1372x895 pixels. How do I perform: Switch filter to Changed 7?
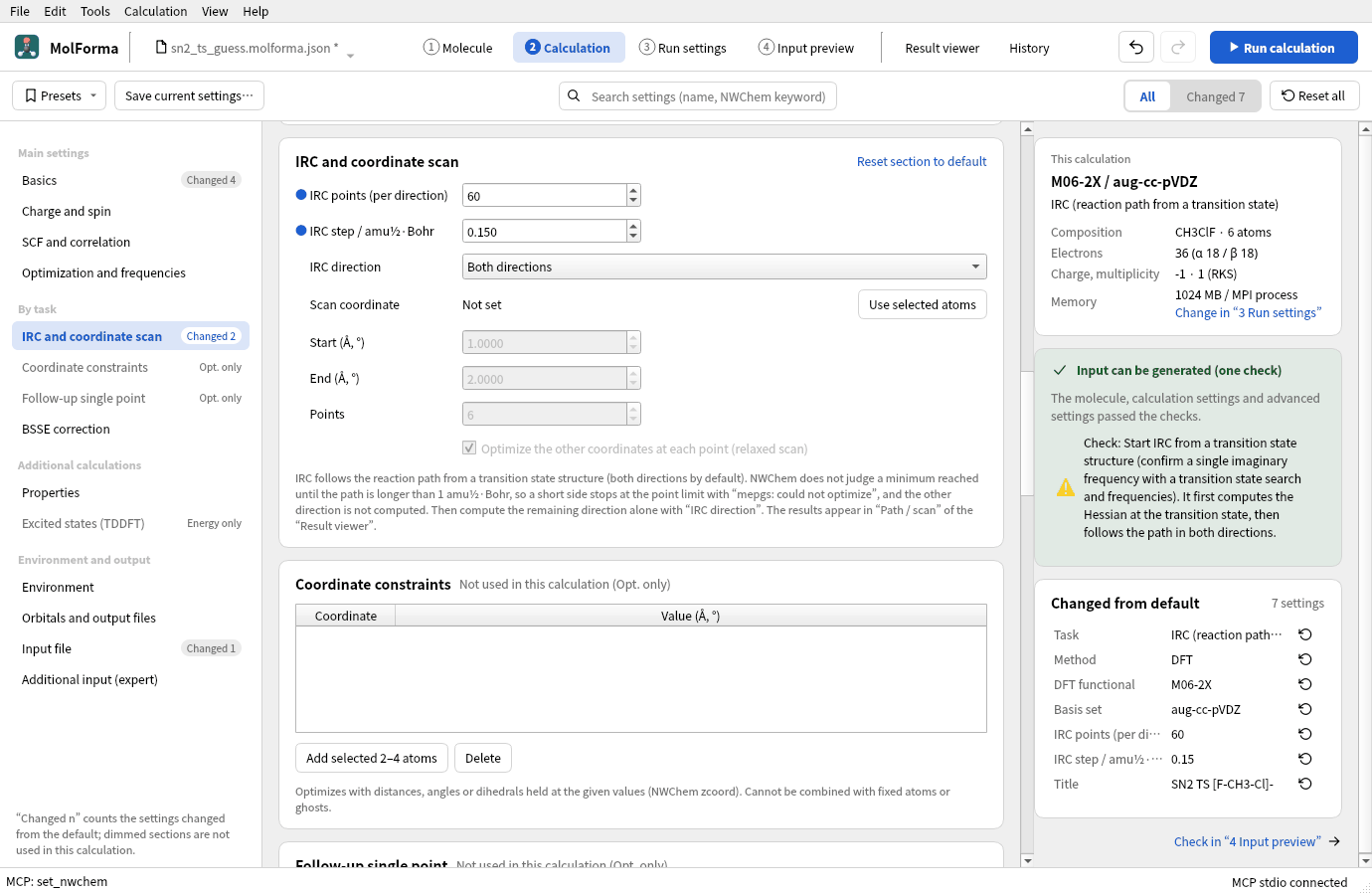point(1215,96)
